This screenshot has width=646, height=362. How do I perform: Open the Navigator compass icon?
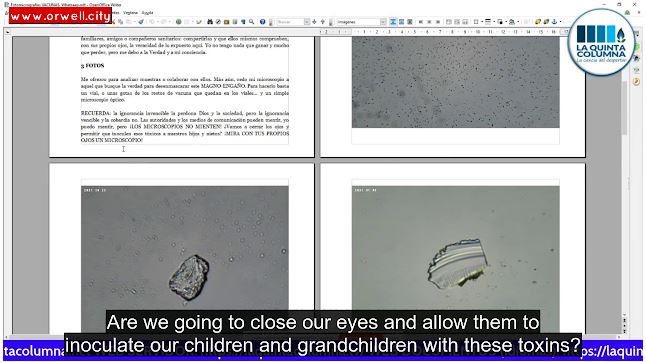(218, 21)
